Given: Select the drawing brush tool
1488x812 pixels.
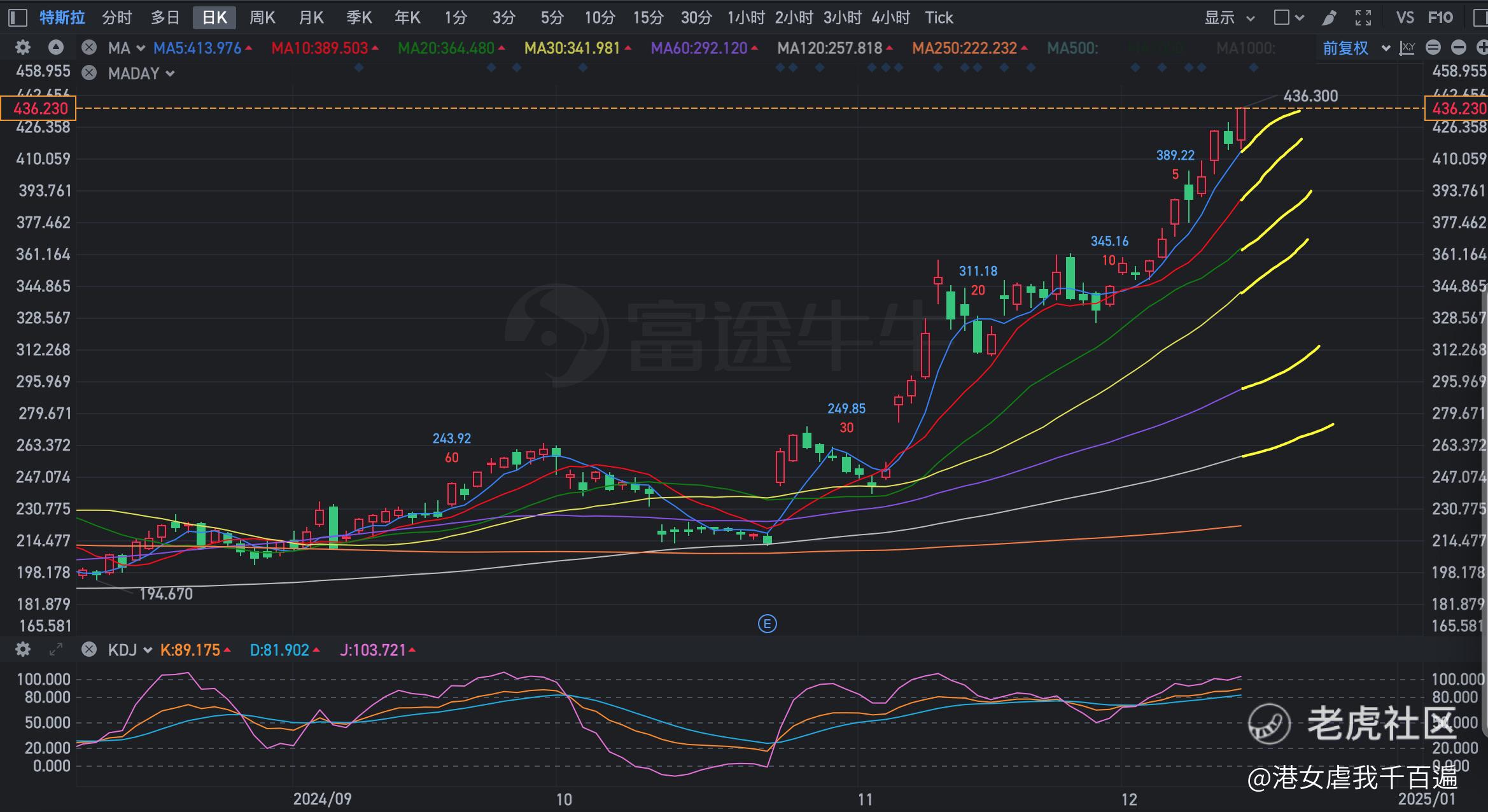Looking at the screenshot, I should pos(1329,18).
